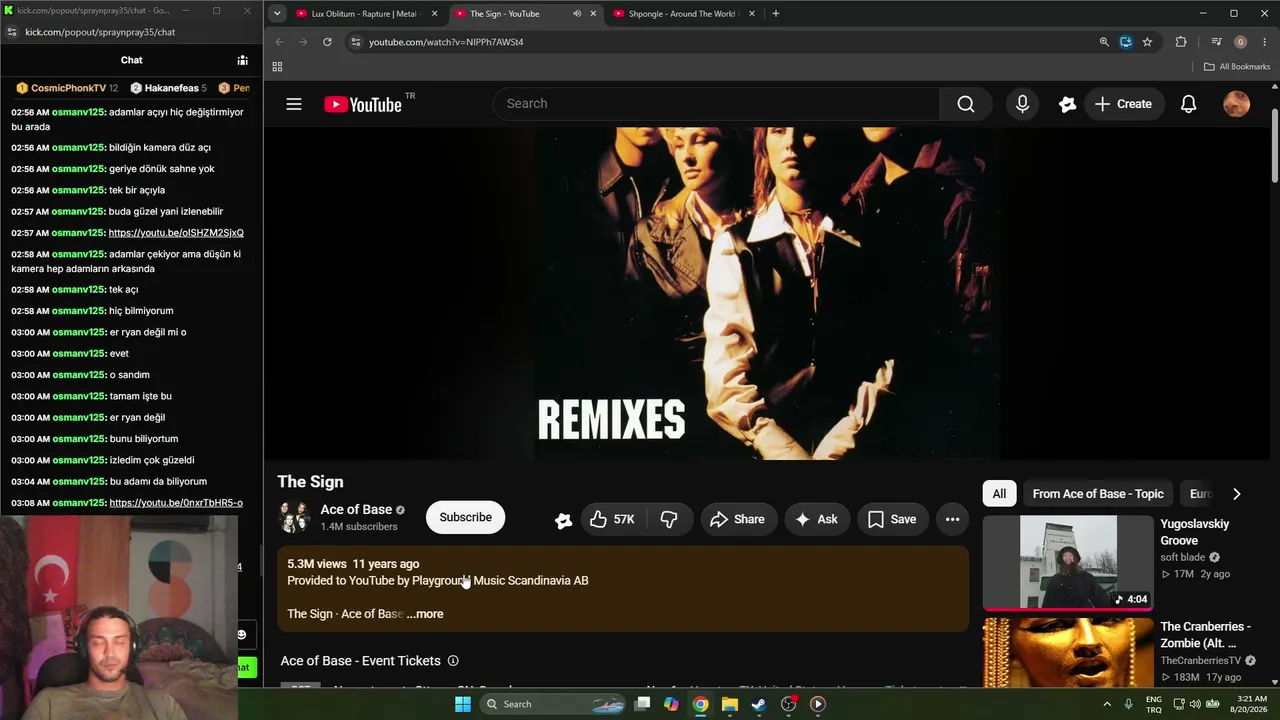Open the Ace of Base channel avatar
The width and height of the screenshot is (1280, 720).
click(x=294, y=518)
